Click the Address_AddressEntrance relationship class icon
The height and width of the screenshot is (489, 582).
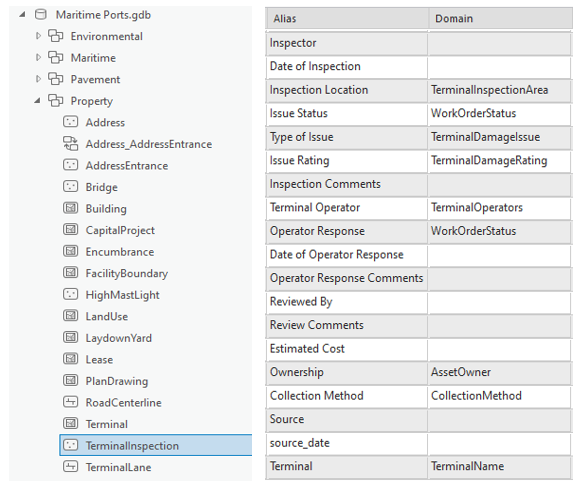(x=71, y=144)
